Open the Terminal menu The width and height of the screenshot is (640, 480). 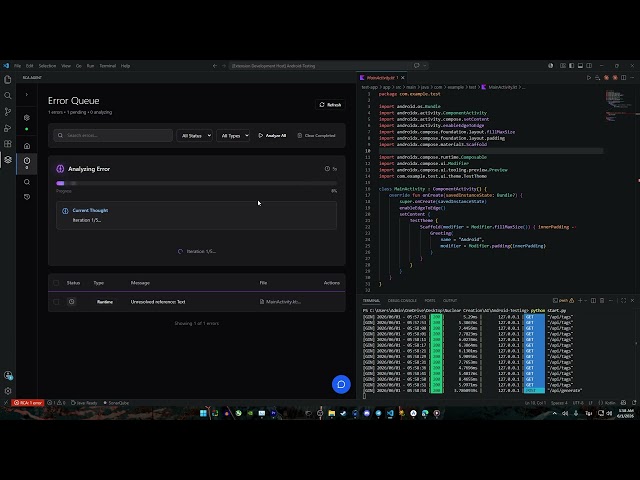(108, 66)
